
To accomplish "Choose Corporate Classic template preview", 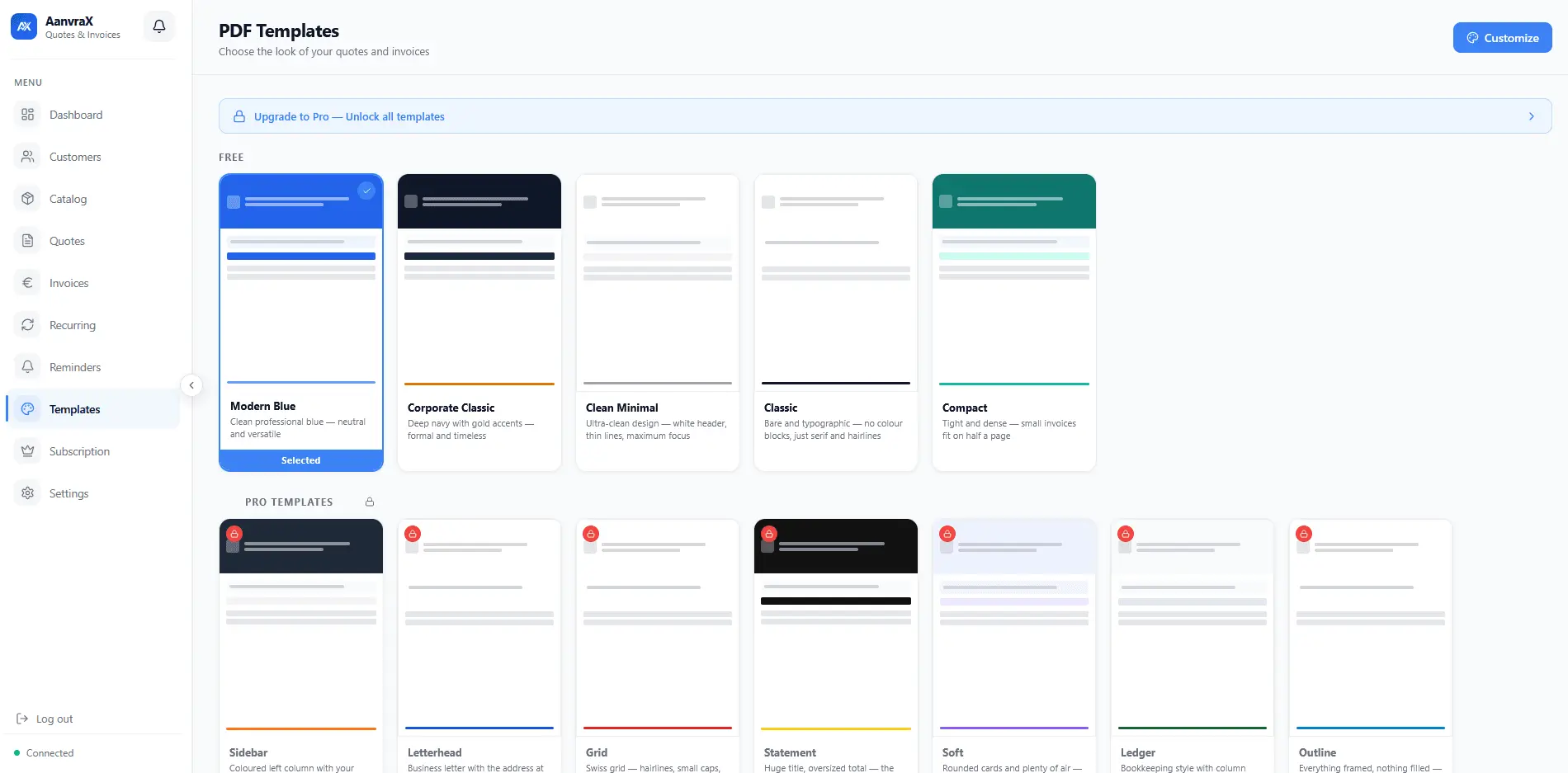I will [x=479, y=284].
